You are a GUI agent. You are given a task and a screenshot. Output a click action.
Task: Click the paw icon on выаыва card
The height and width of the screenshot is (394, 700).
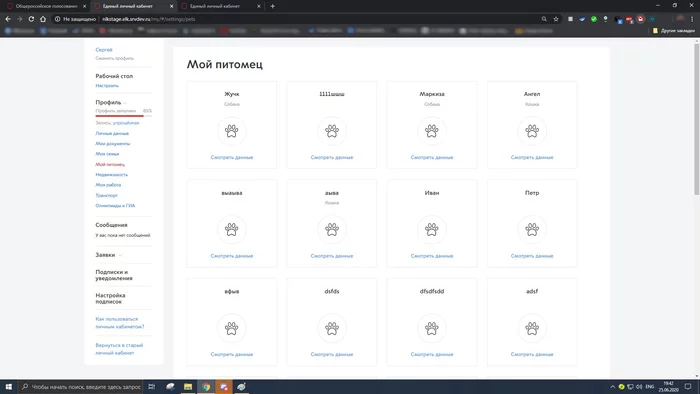[232, 230]
